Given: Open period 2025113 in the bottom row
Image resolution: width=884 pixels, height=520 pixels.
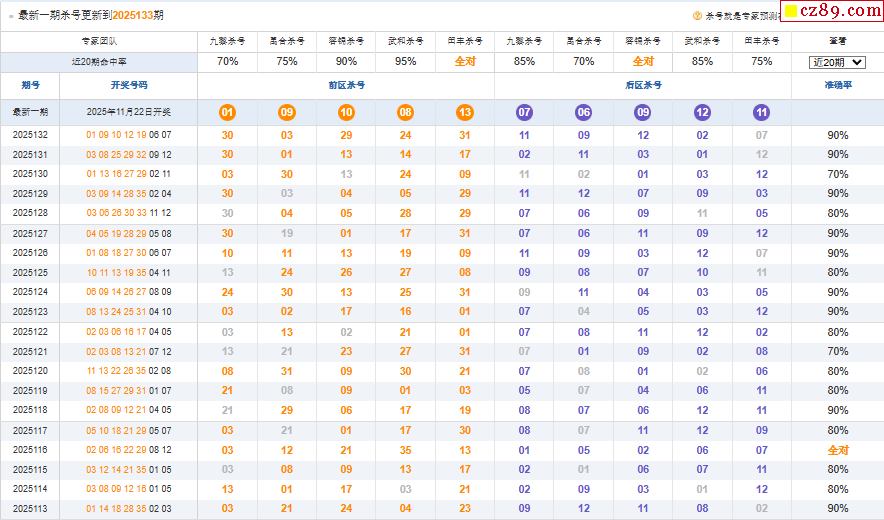Looking at the screenshot, I should pyautogui.click(x=30, y=508).
